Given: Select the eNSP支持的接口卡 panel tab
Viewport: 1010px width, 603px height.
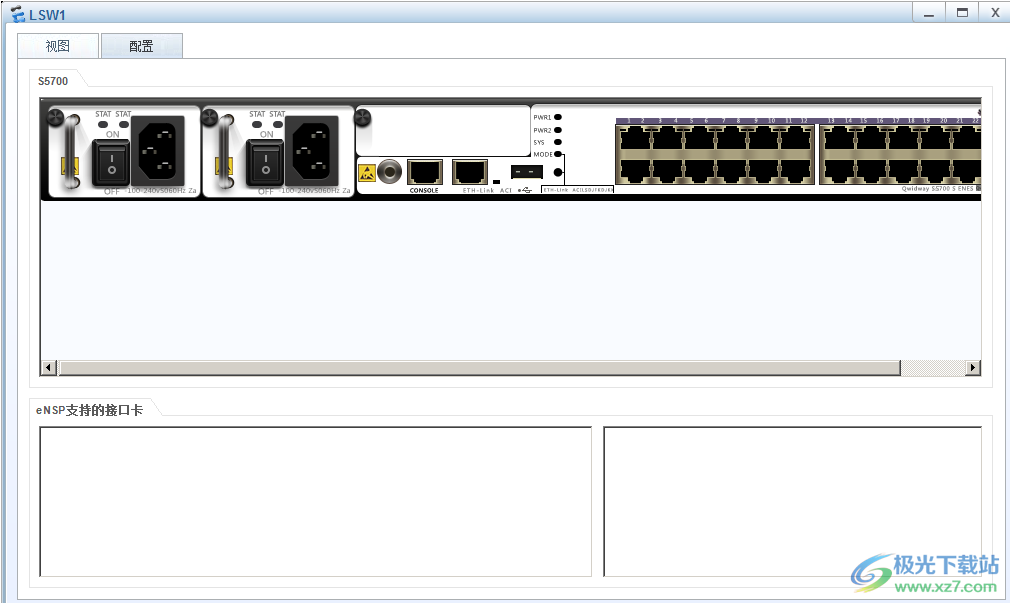Looking at the screenshot, I should point(90,410).
